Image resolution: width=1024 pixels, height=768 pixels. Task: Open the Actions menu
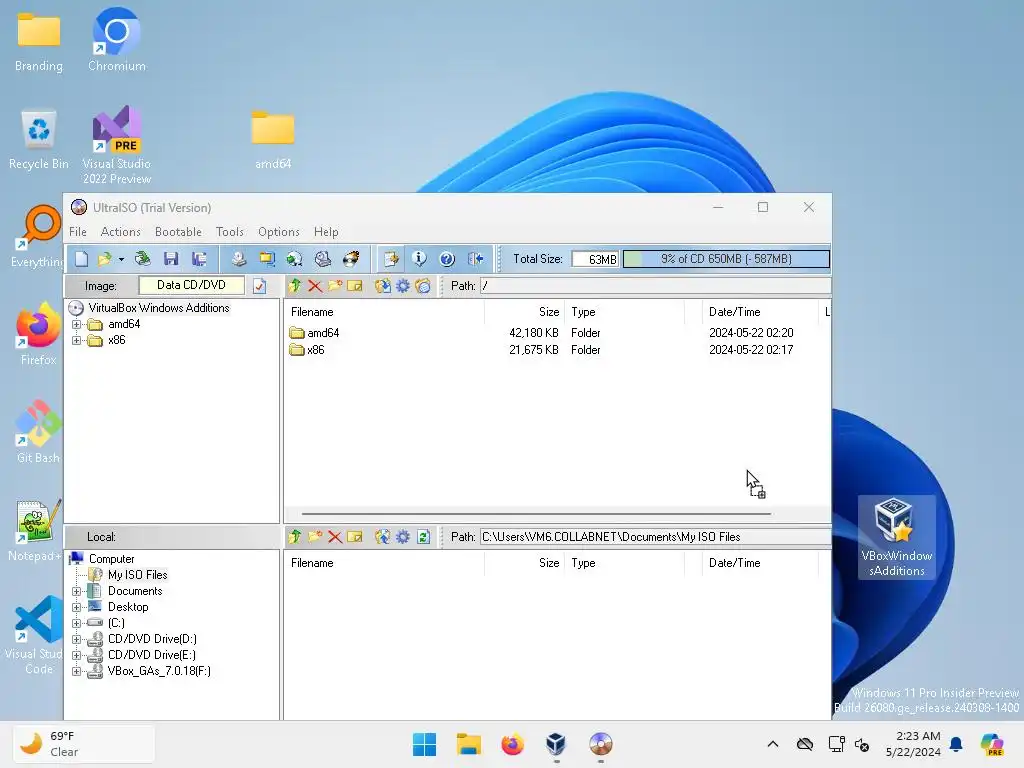click(120, 232)
